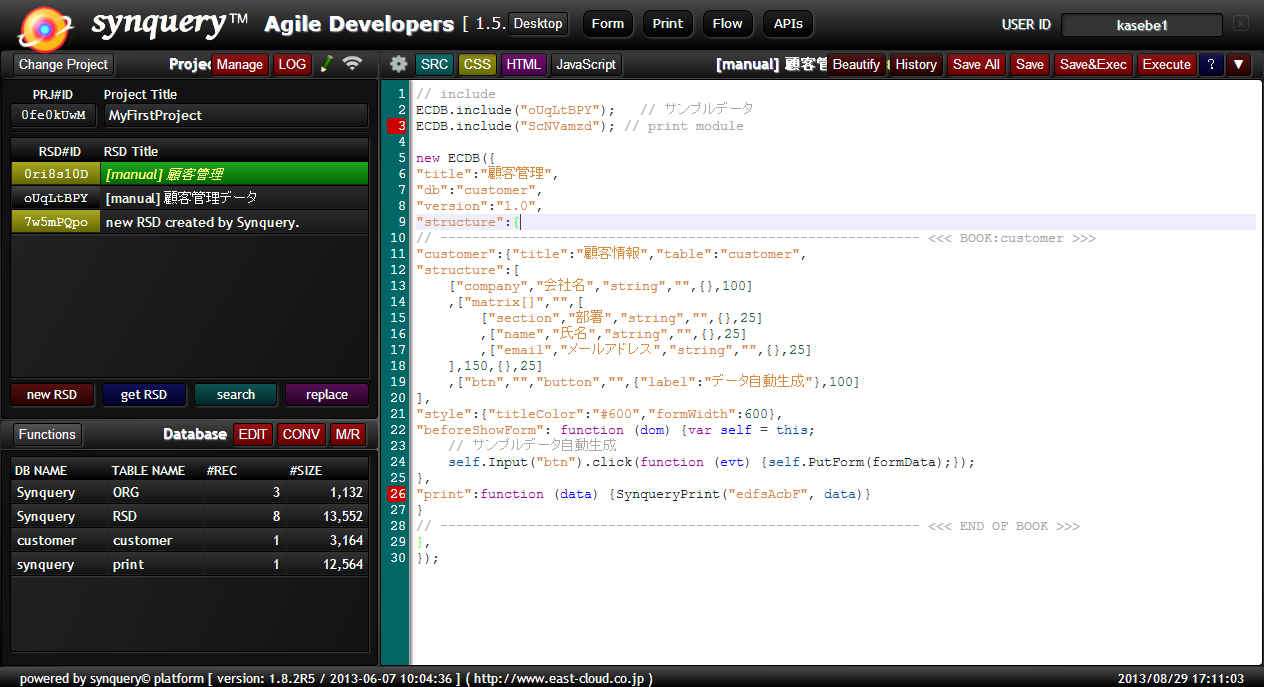Click the replace button
The height and width of the screenshot is (687, 1264).
[327, 394]
